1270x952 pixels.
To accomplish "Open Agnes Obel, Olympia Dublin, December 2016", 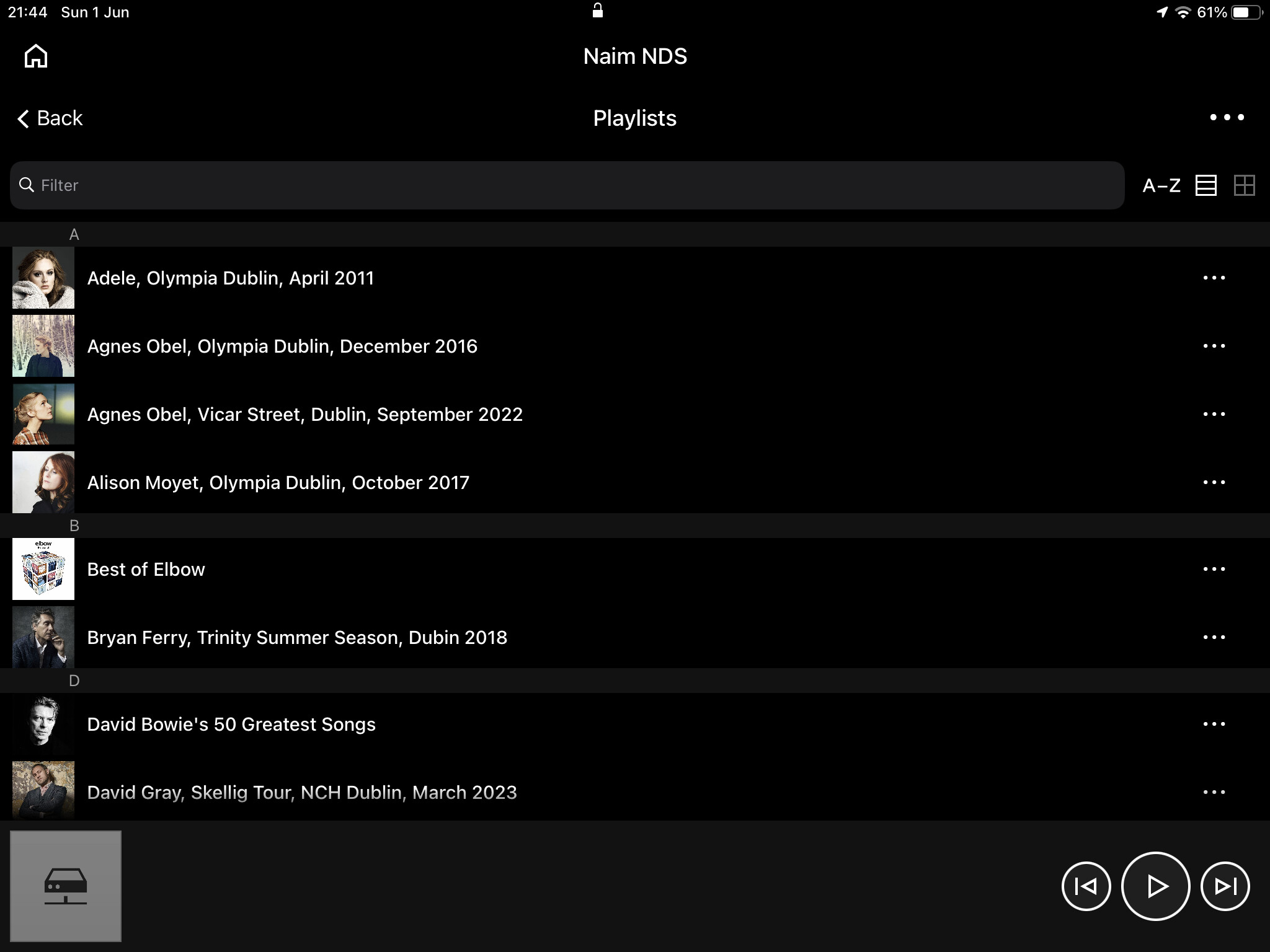I will (x=635, y=346).
